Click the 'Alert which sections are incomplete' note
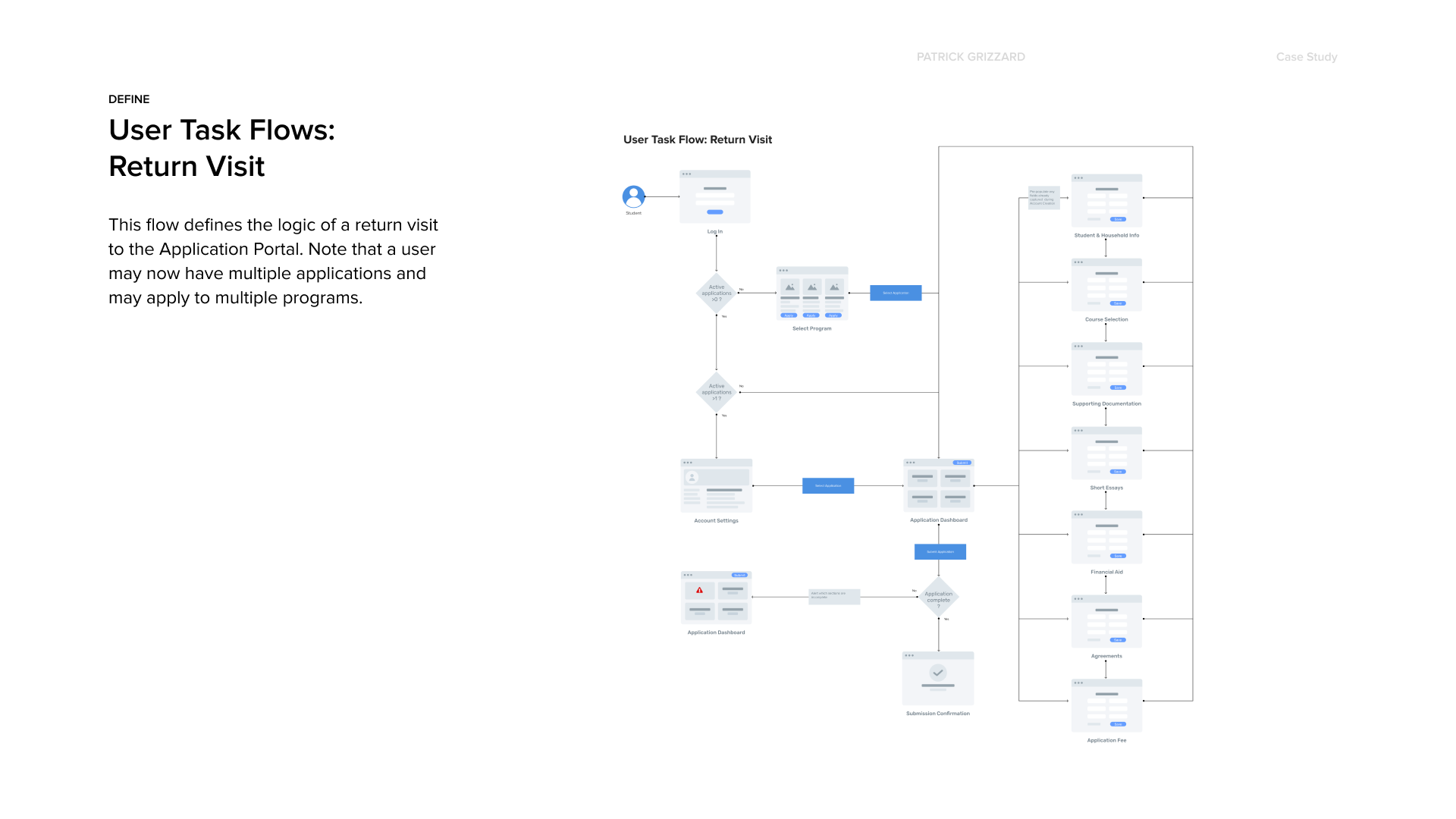 833,596
